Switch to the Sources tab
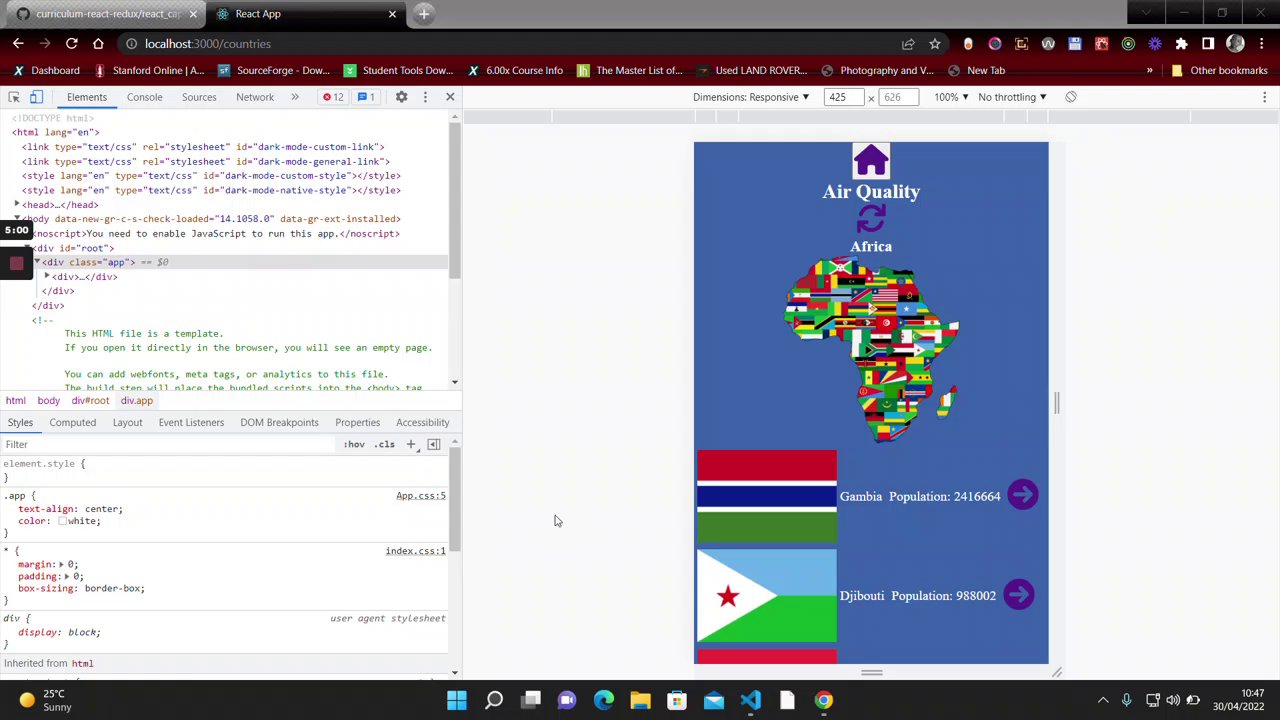 (x=199, y=97)
